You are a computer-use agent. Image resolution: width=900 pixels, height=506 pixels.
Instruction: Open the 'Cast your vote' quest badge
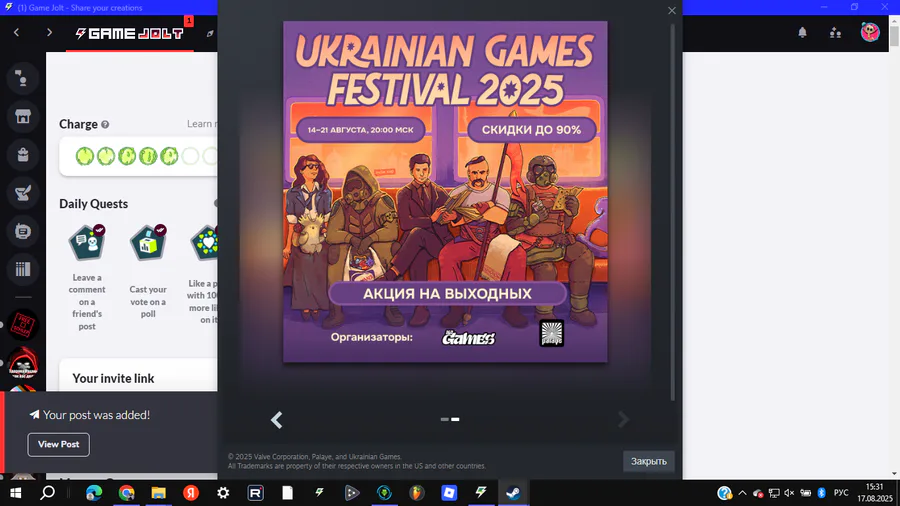[x=148, y=243]
